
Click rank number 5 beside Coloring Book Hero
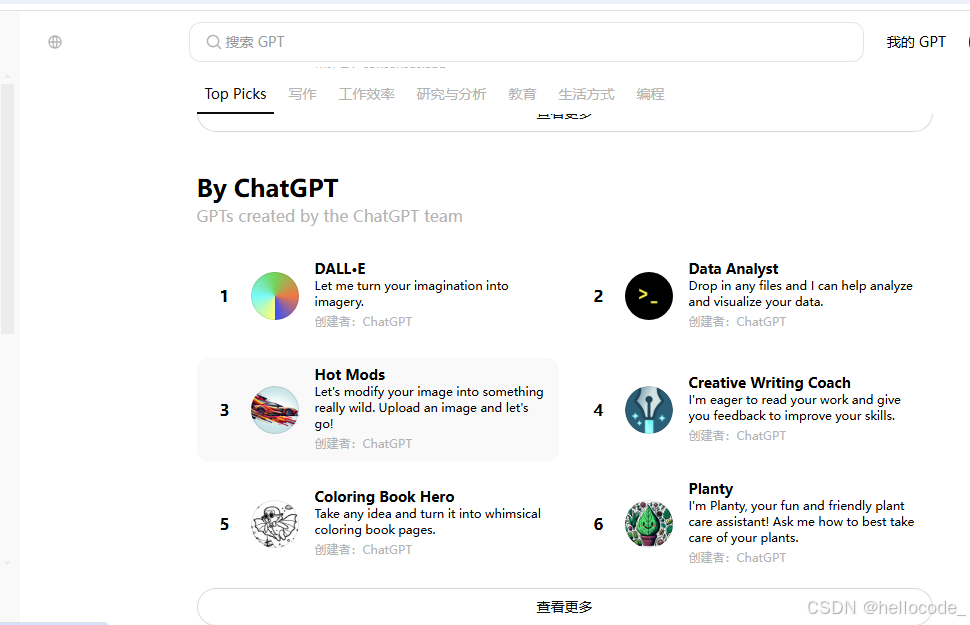point(224,524)
